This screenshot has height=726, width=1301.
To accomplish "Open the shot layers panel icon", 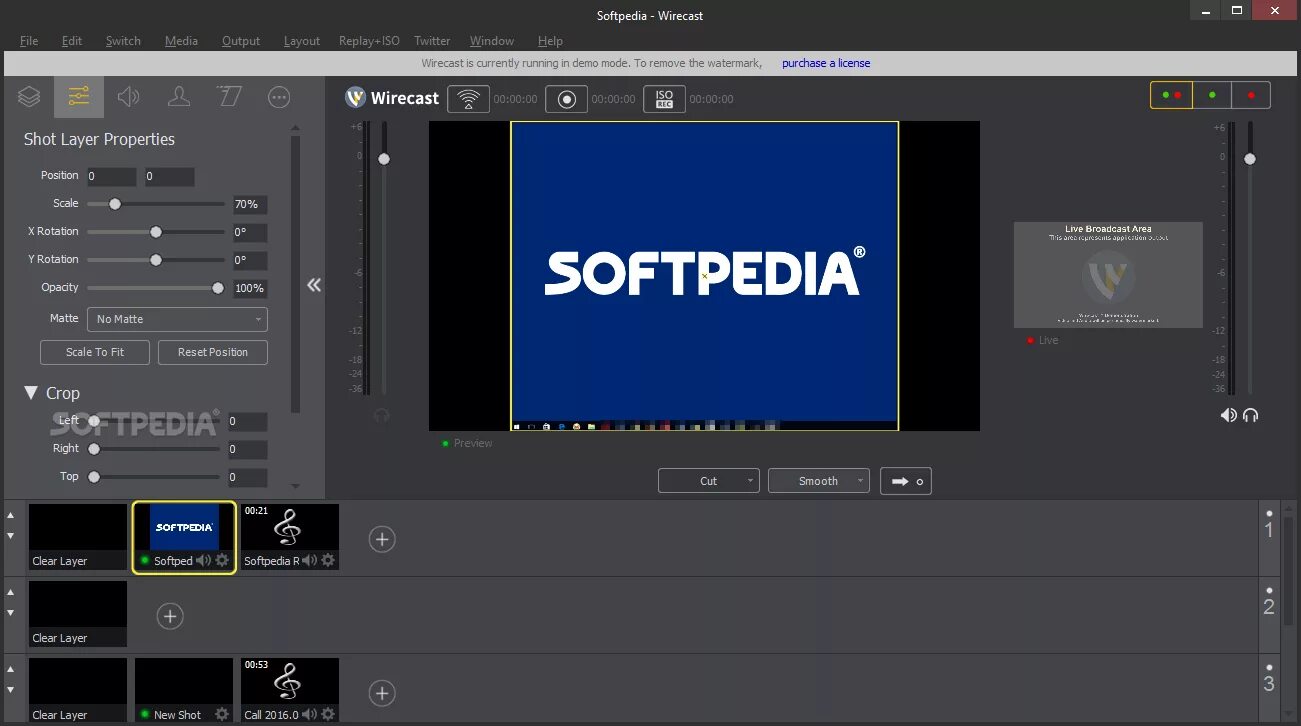I will [x=29, y=97].
